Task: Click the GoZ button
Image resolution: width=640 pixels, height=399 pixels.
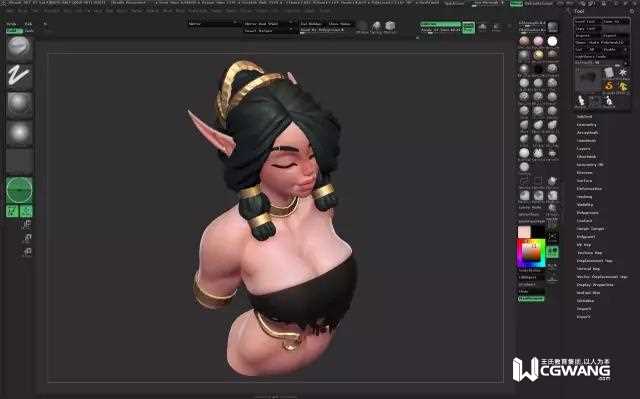Action: pos(580,49)
